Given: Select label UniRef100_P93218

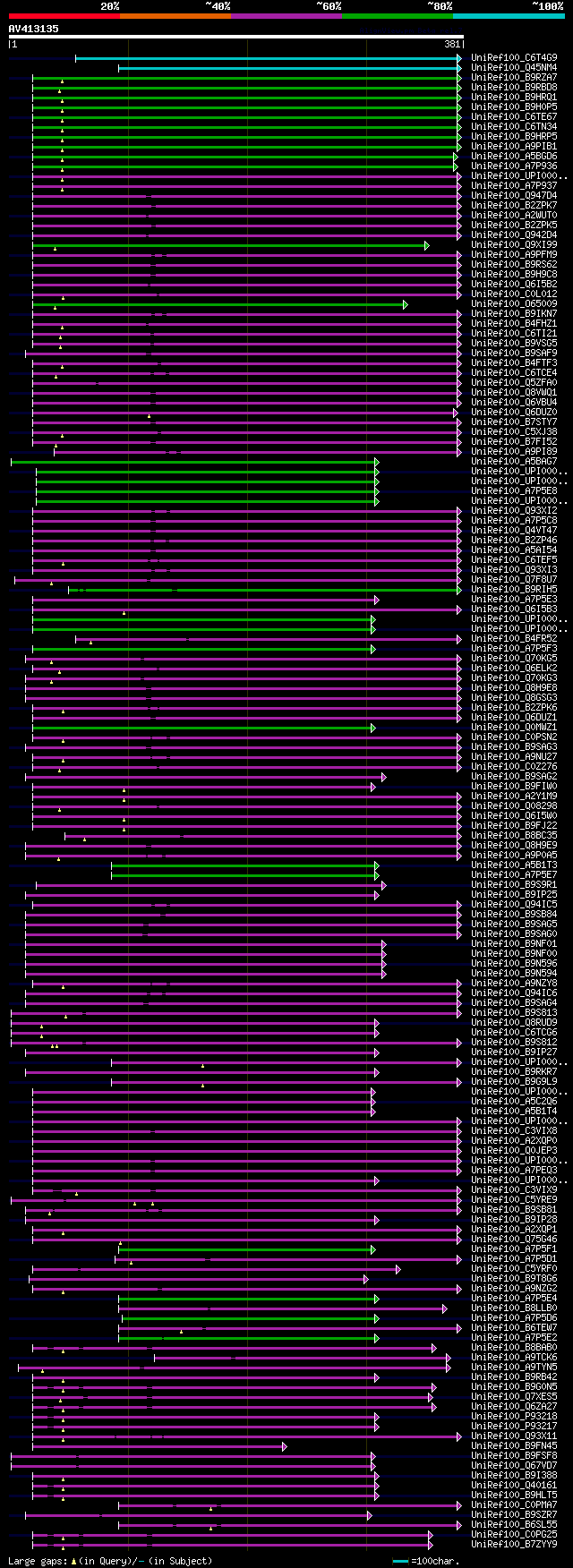Looking at the screenshot, I should point(514,1416).
